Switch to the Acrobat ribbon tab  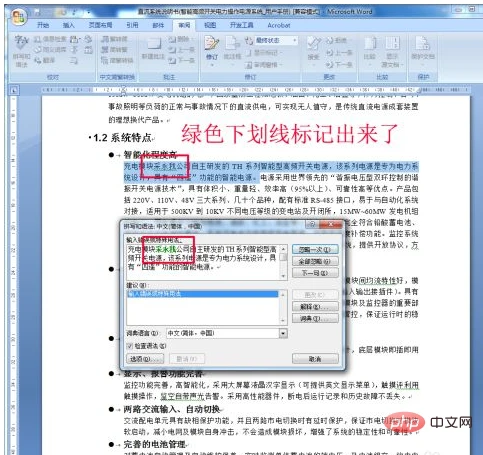[279, 25]
